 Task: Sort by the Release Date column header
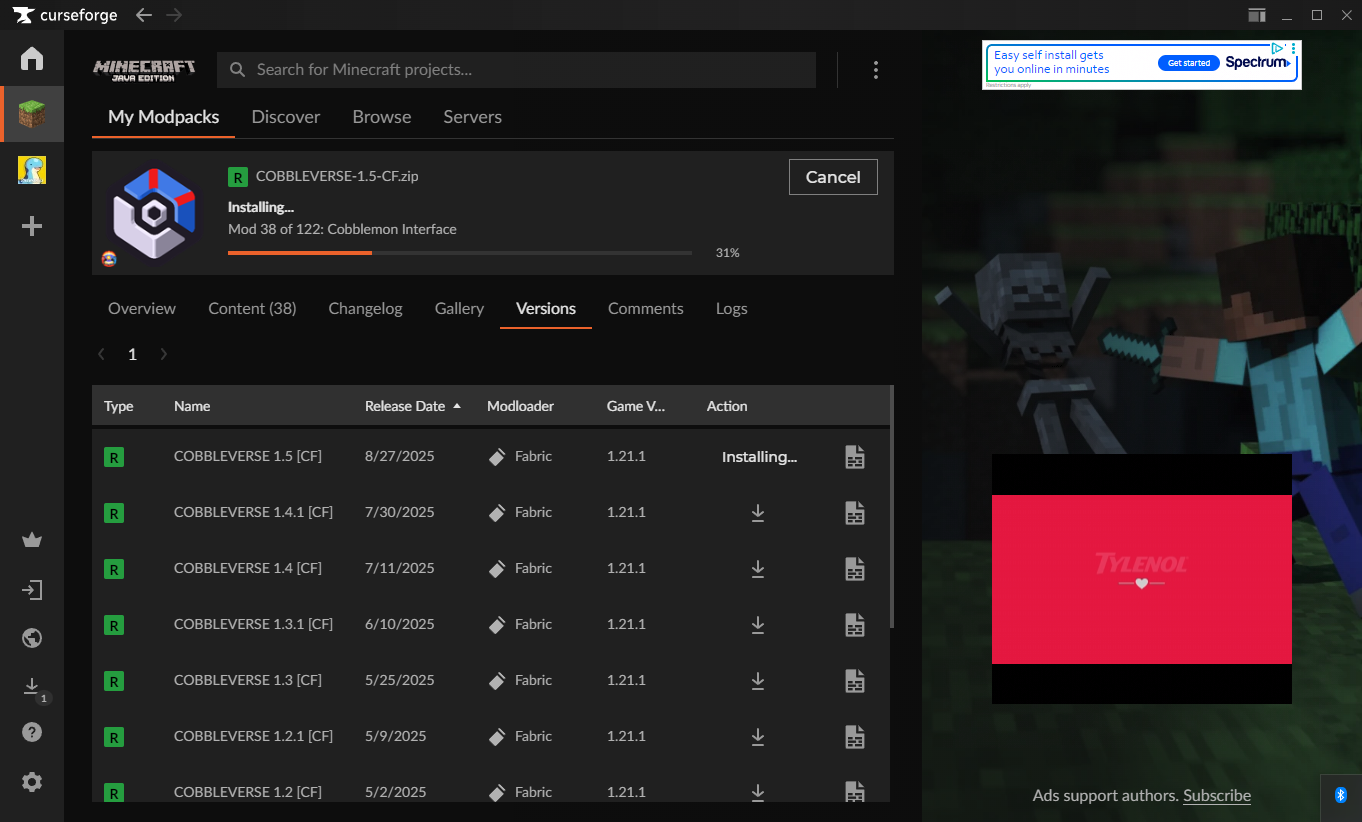(405, 406)
